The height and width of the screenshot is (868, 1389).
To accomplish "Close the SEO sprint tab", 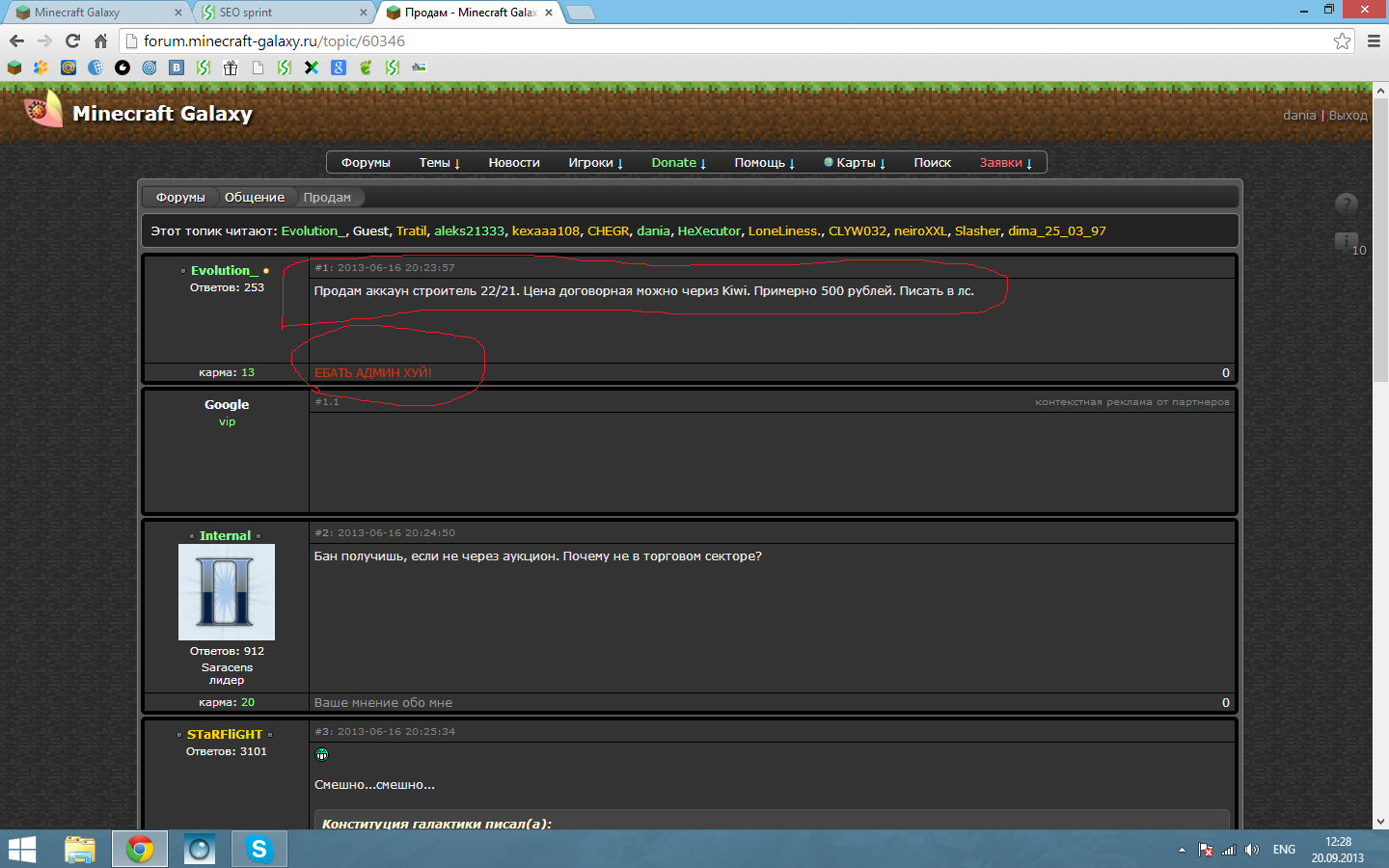I will coord(364,13).
